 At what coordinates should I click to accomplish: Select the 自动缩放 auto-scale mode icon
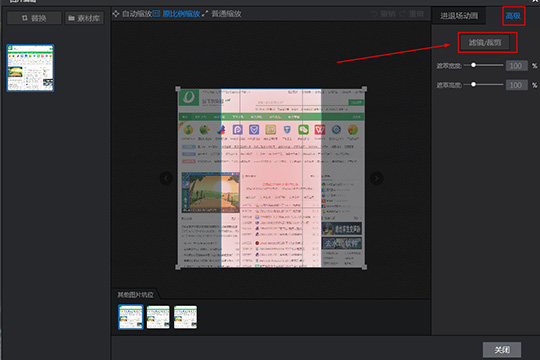[x=116, y=13]
